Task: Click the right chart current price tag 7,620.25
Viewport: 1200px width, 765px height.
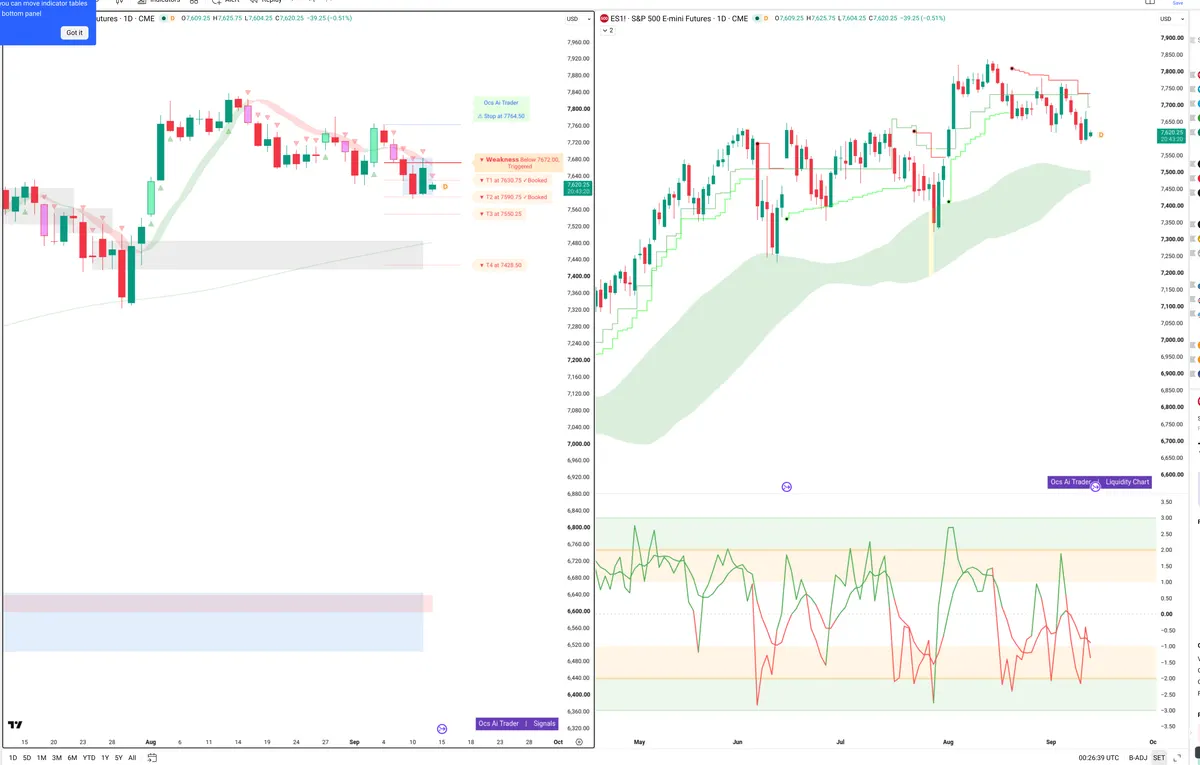Action: point(1170,136)
